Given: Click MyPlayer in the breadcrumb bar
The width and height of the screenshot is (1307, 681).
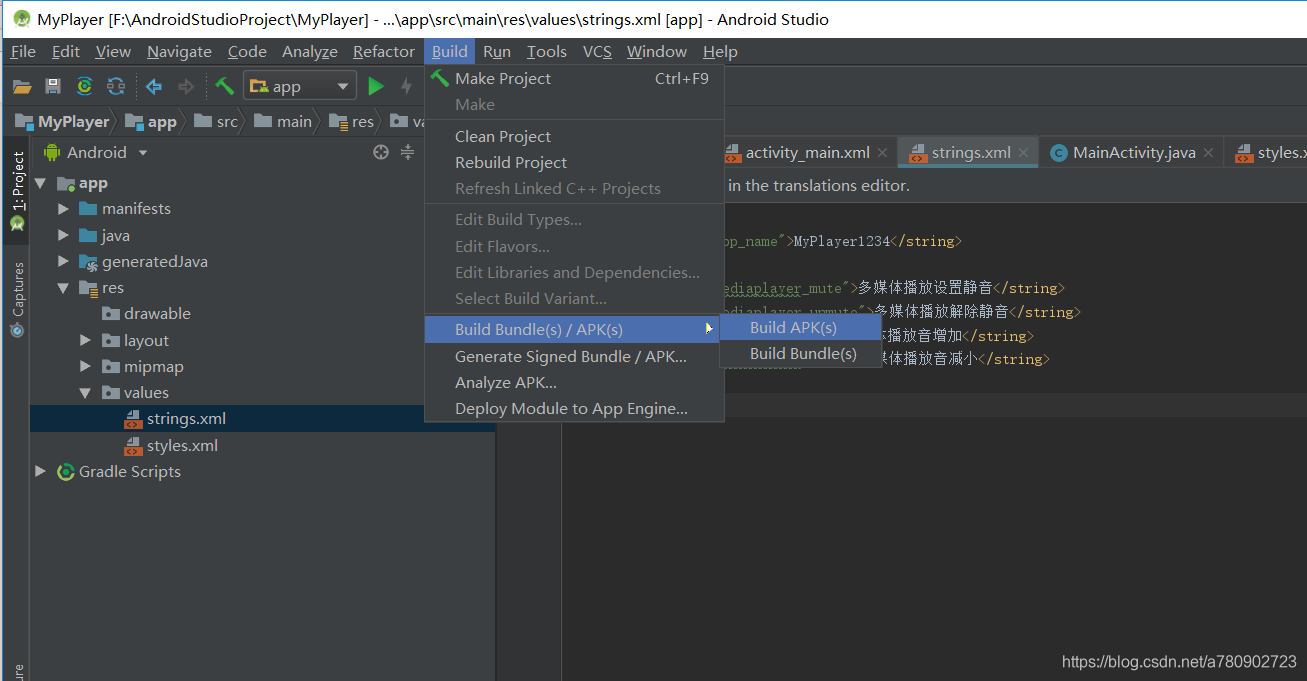Looking at the screenshot, I should (62, 122).
